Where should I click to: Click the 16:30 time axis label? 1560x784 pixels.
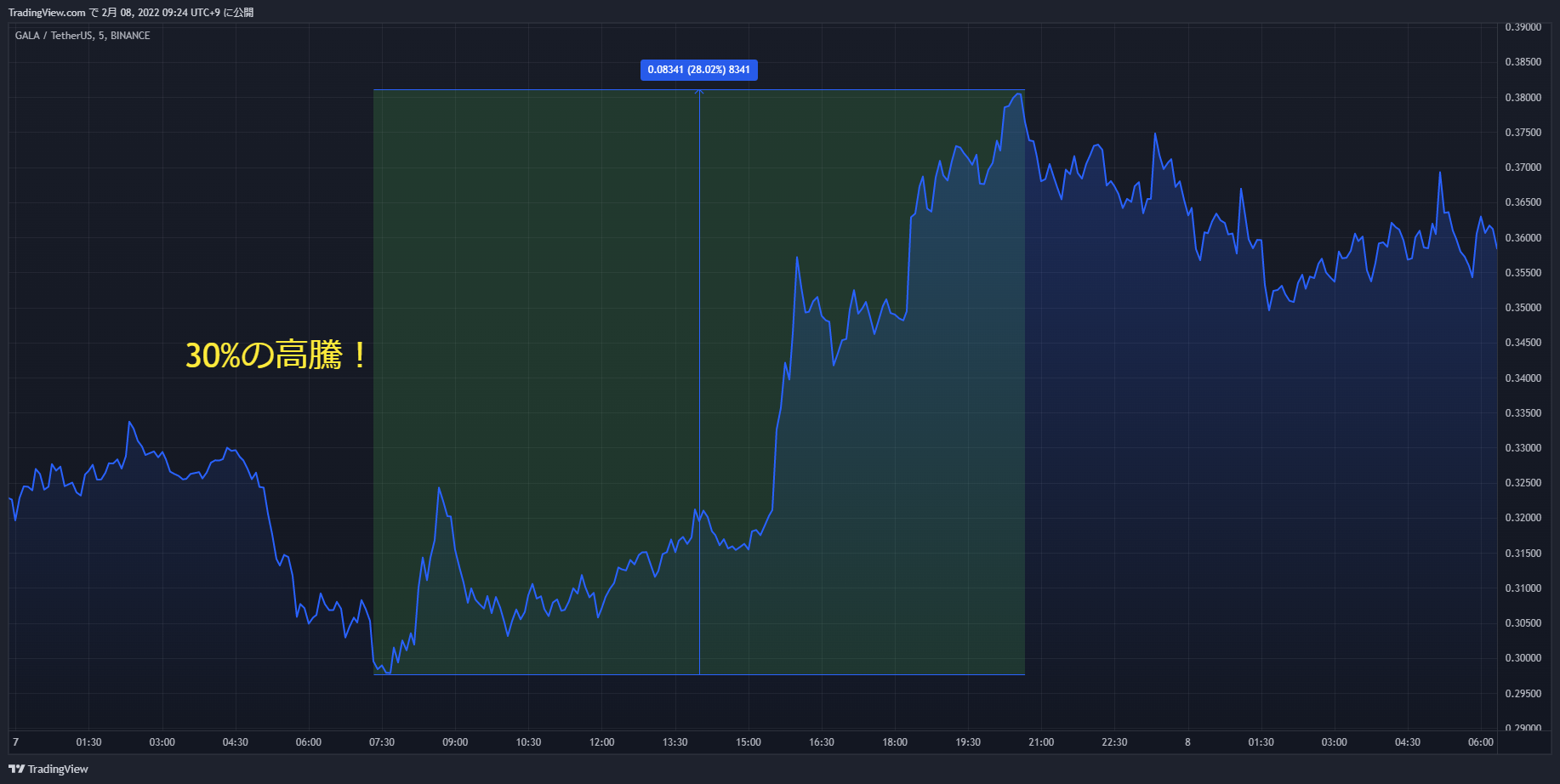point(822,742)
